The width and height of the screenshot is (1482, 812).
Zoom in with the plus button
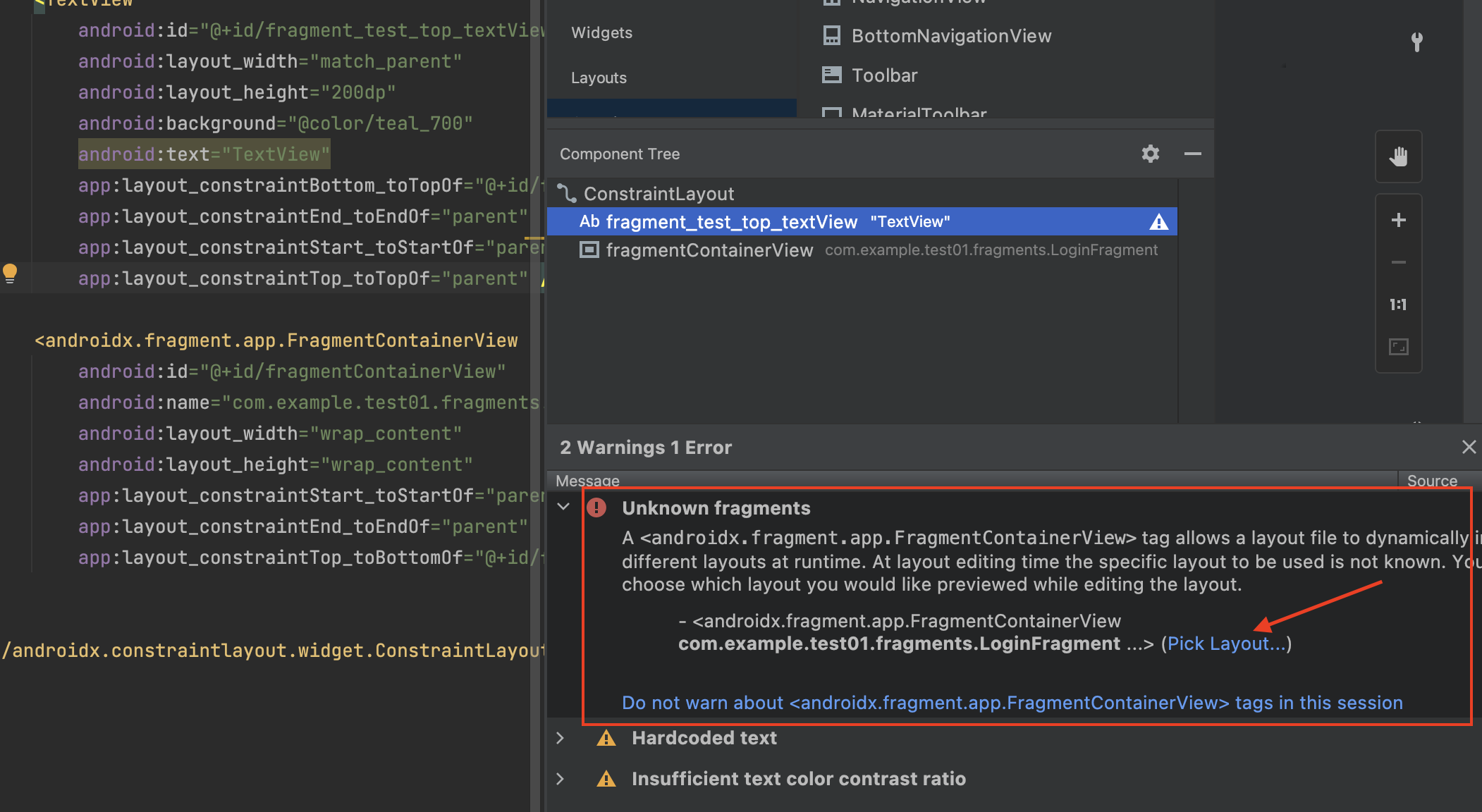1398,220
